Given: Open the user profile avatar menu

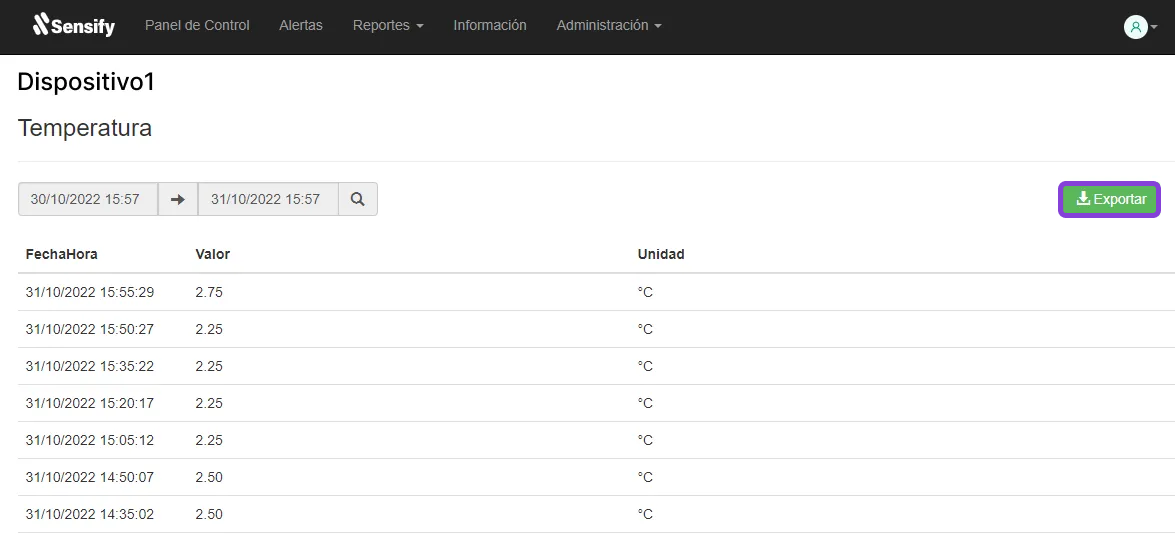Looking at the screenshot, I should coord(1135,27).
